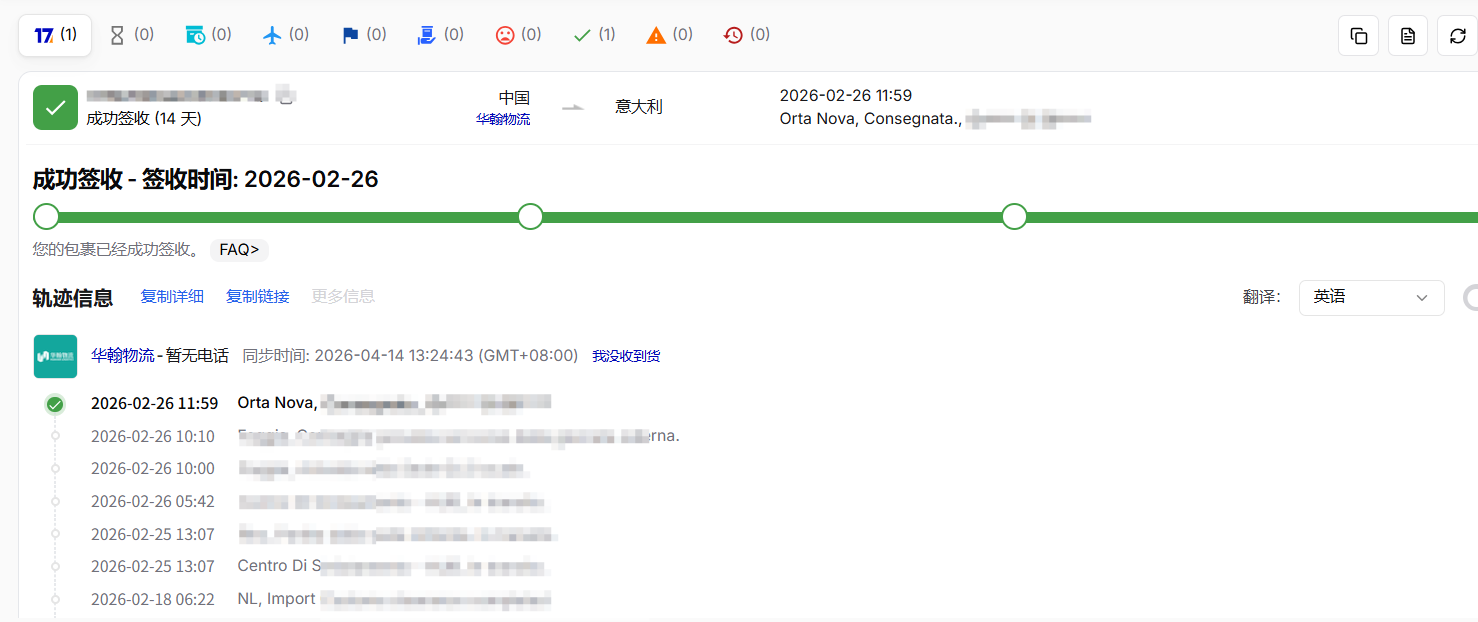The height and width of the screenshot is (622, 1478).
Task: Copy the tracking number next to status
Action: (x=286, y=97)
